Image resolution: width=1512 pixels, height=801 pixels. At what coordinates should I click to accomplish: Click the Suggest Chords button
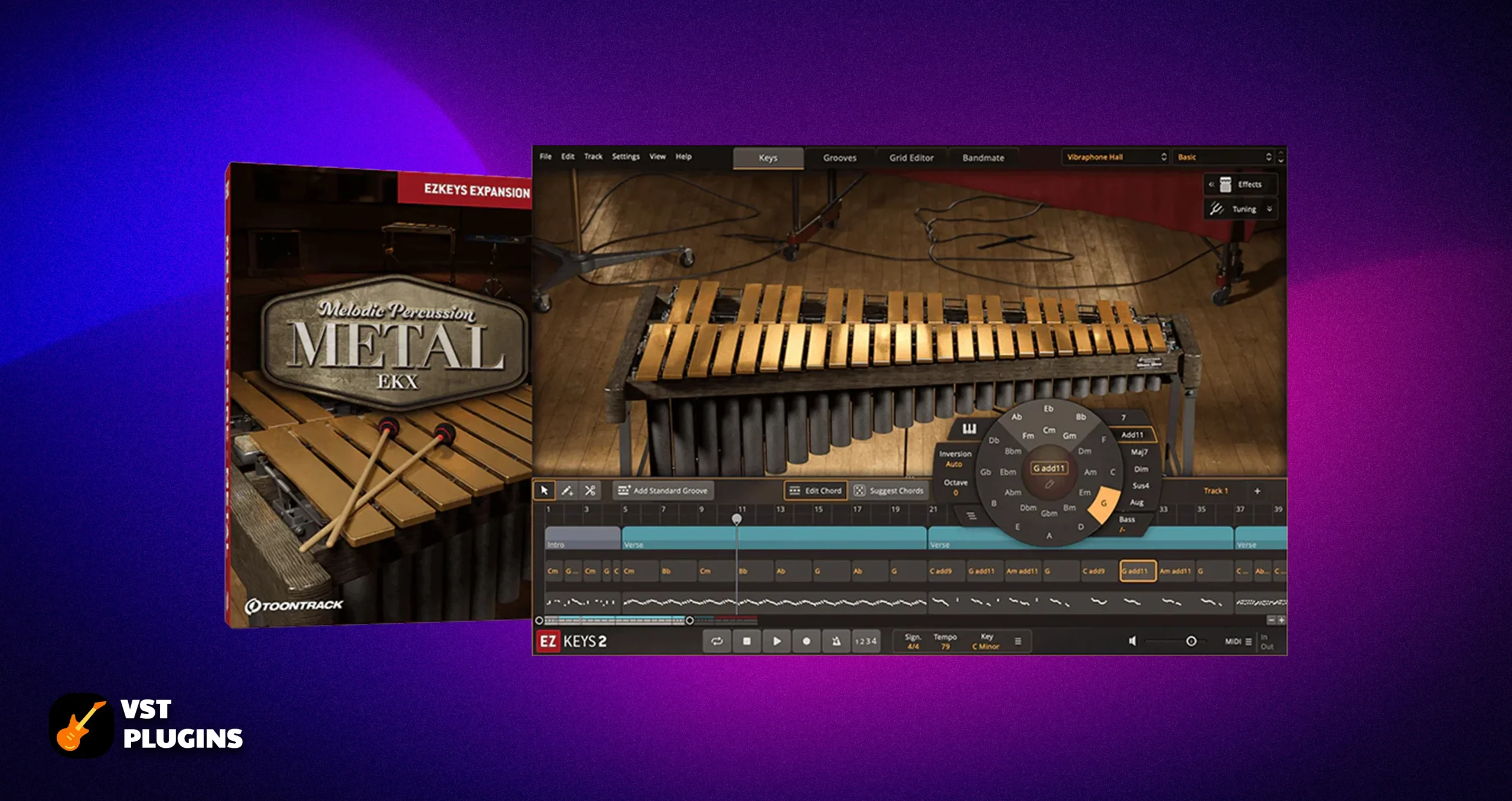pos(889,491)
